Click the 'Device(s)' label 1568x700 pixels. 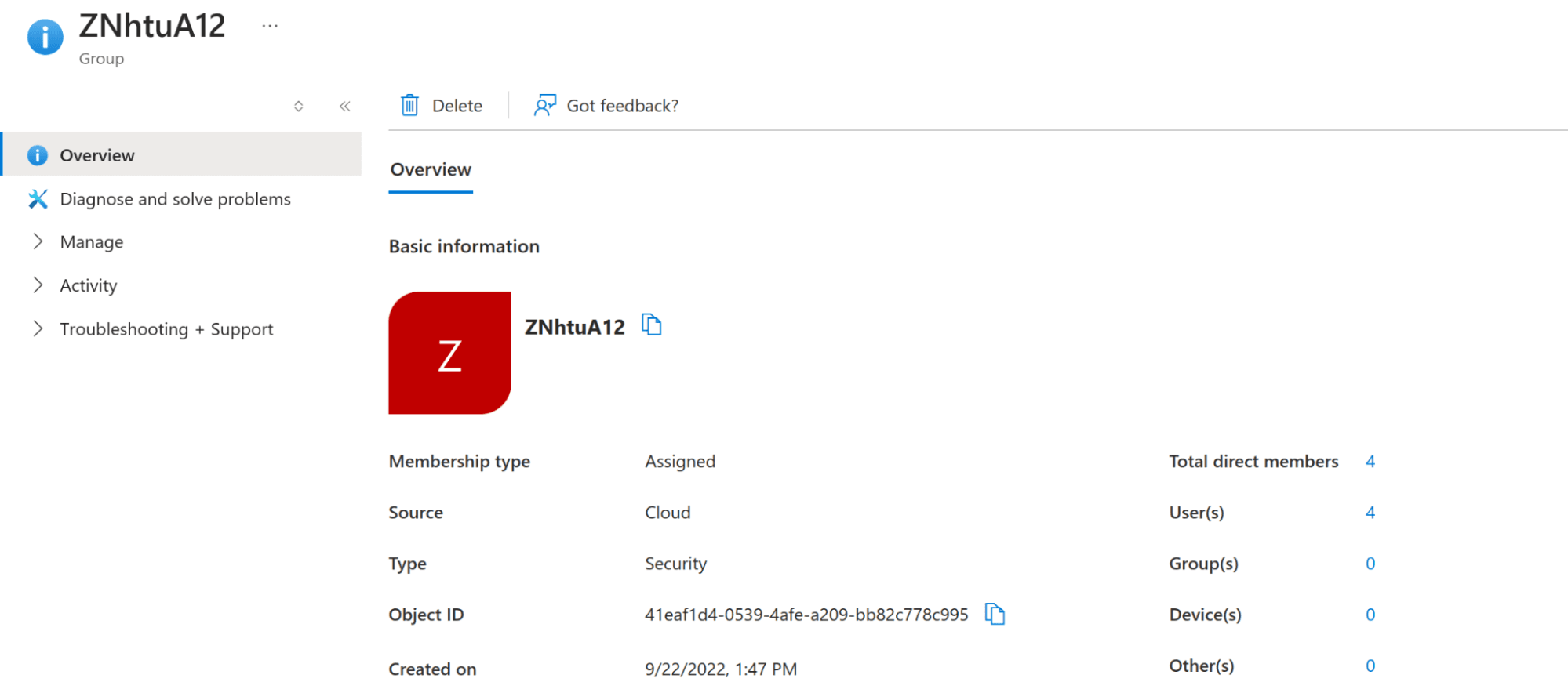point(1205,615)
